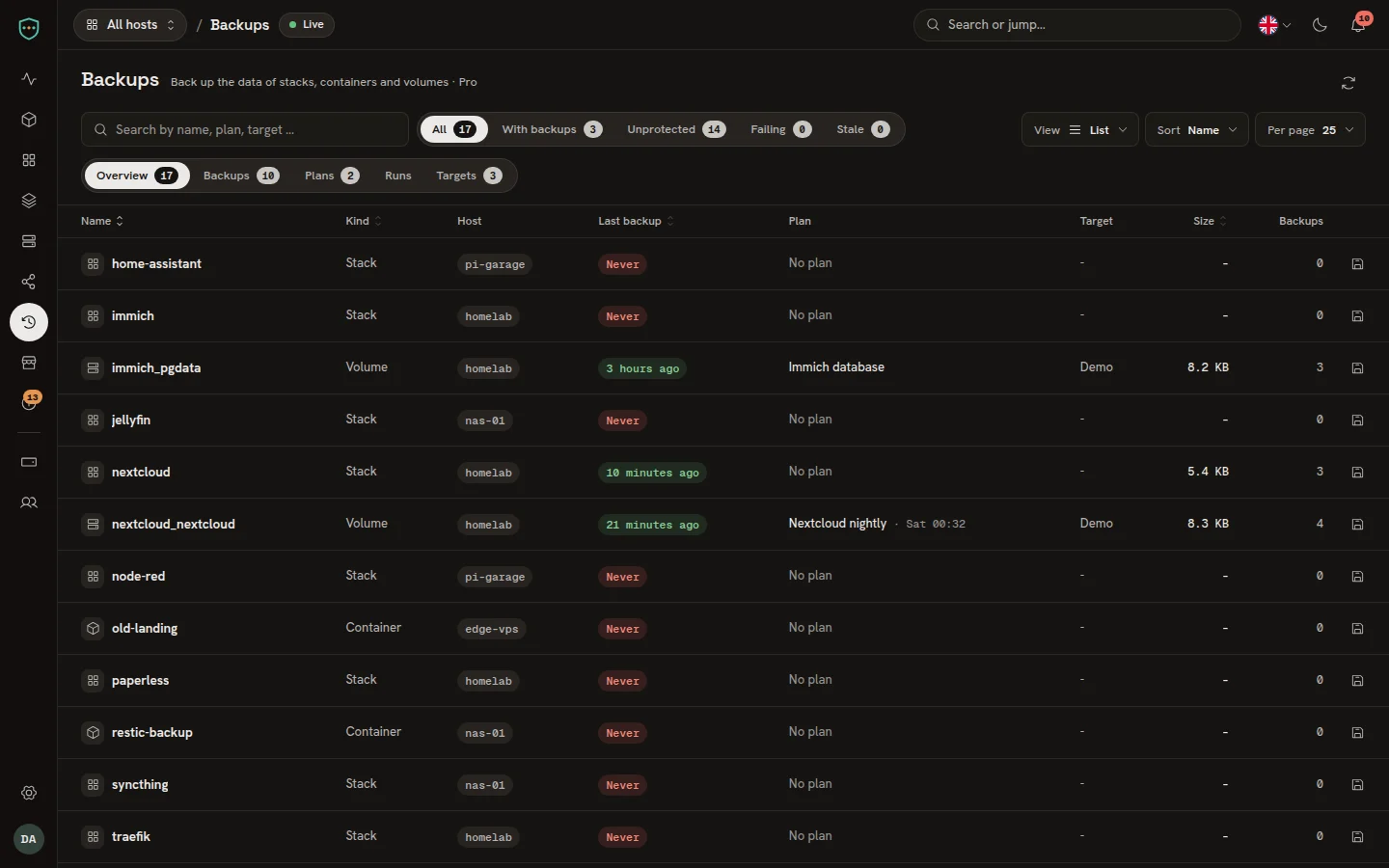The height and width of the screenshot is (868, 1389).
Task: Click the Immich database plan
Action: 836,367
